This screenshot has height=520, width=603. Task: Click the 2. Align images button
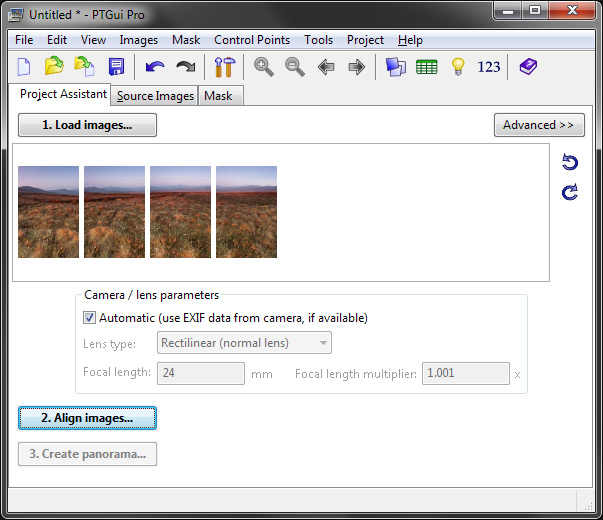(x=87, y=418)
